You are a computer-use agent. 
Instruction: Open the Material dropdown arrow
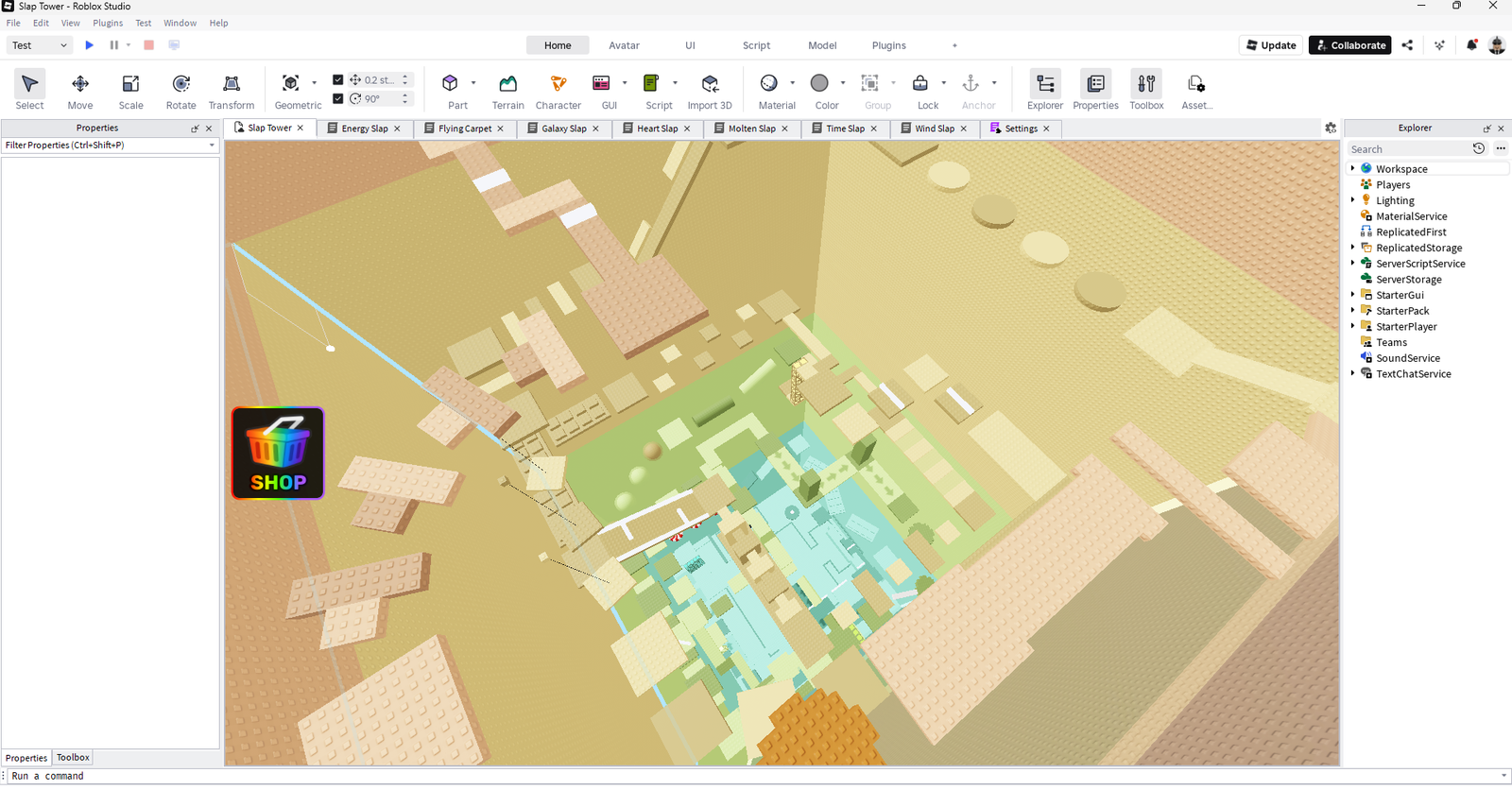point(792,83)
